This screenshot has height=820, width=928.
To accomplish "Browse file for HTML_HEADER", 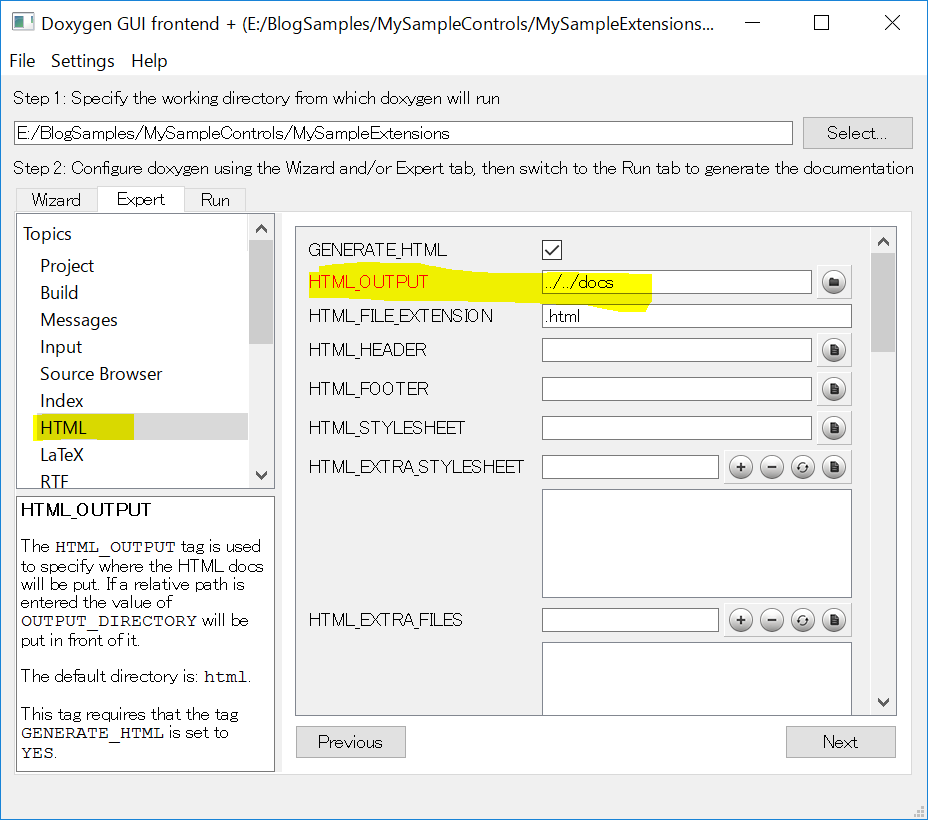I will tap(834, 350).
